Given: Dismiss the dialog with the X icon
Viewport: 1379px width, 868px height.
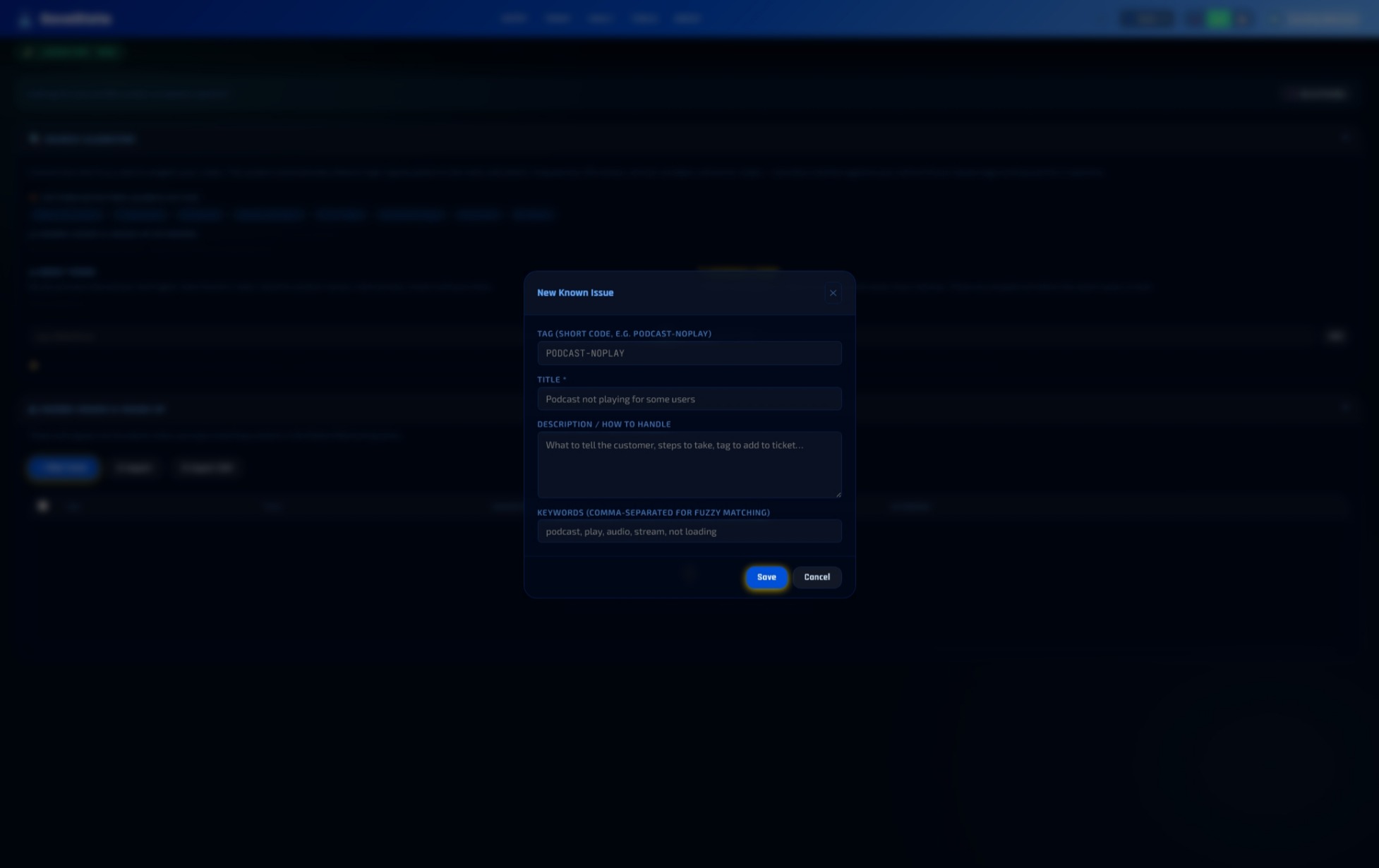Looking at the screenshot, I should click(x=833, y=293).
